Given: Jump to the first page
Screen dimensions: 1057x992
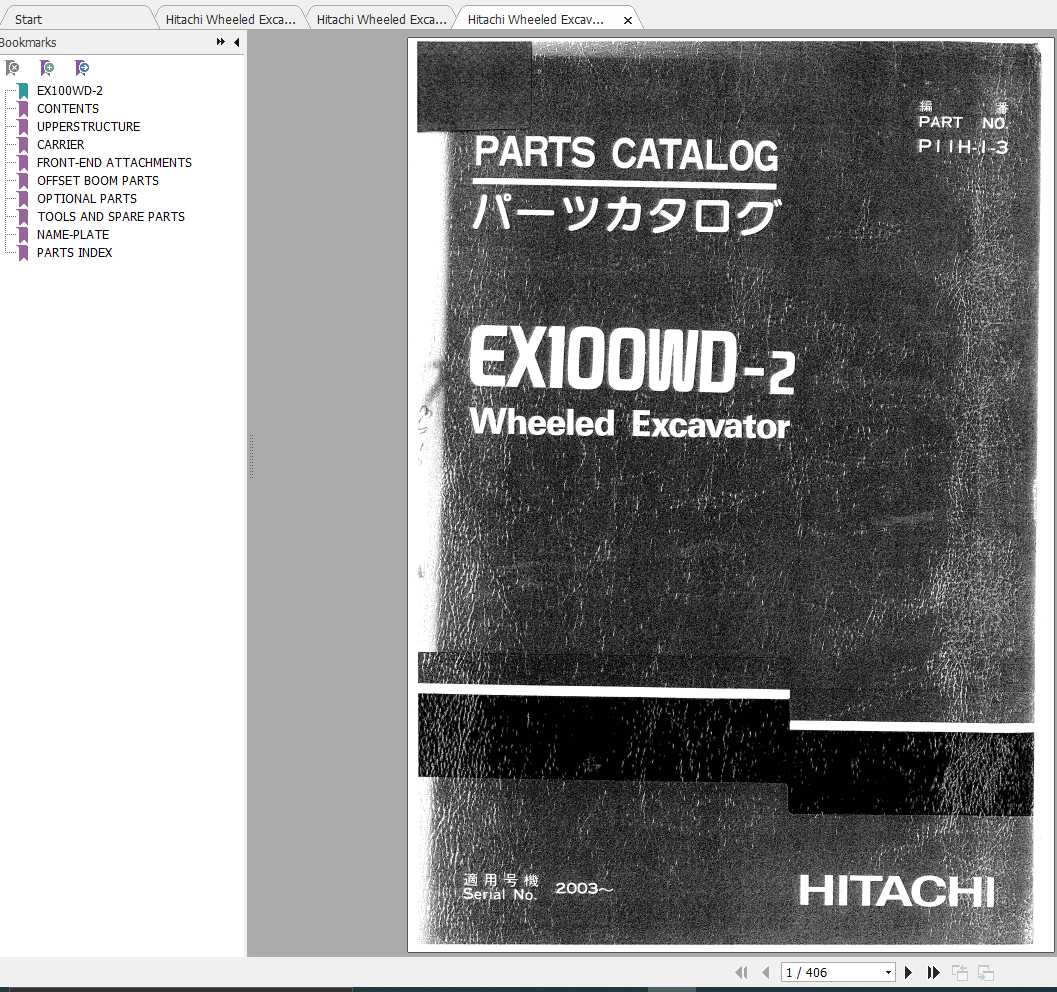Looking at the screenshot, I should [x=741, y=971].
